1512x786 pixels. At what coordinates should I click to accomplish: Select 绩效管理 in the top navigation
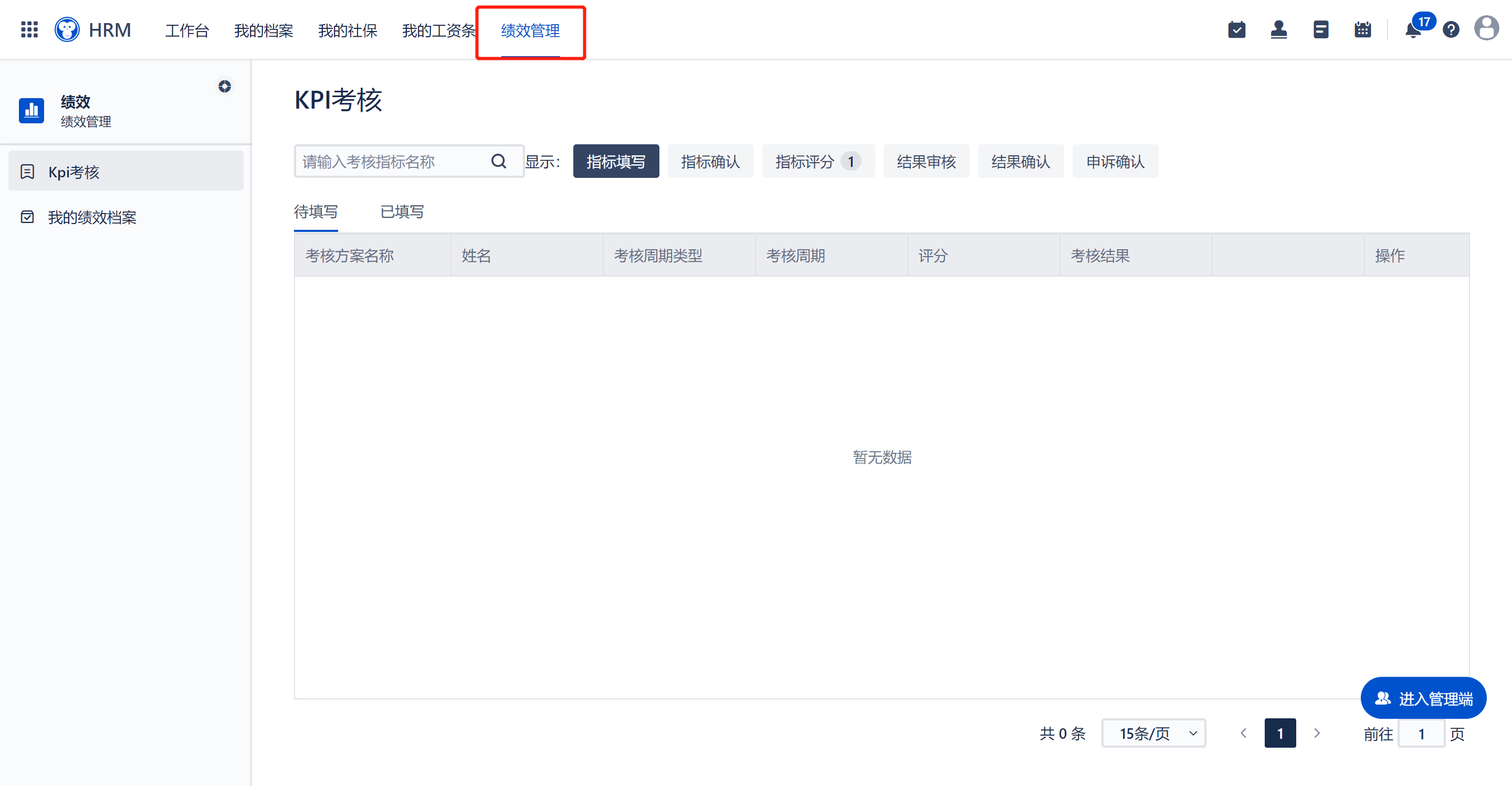point(530,30)
